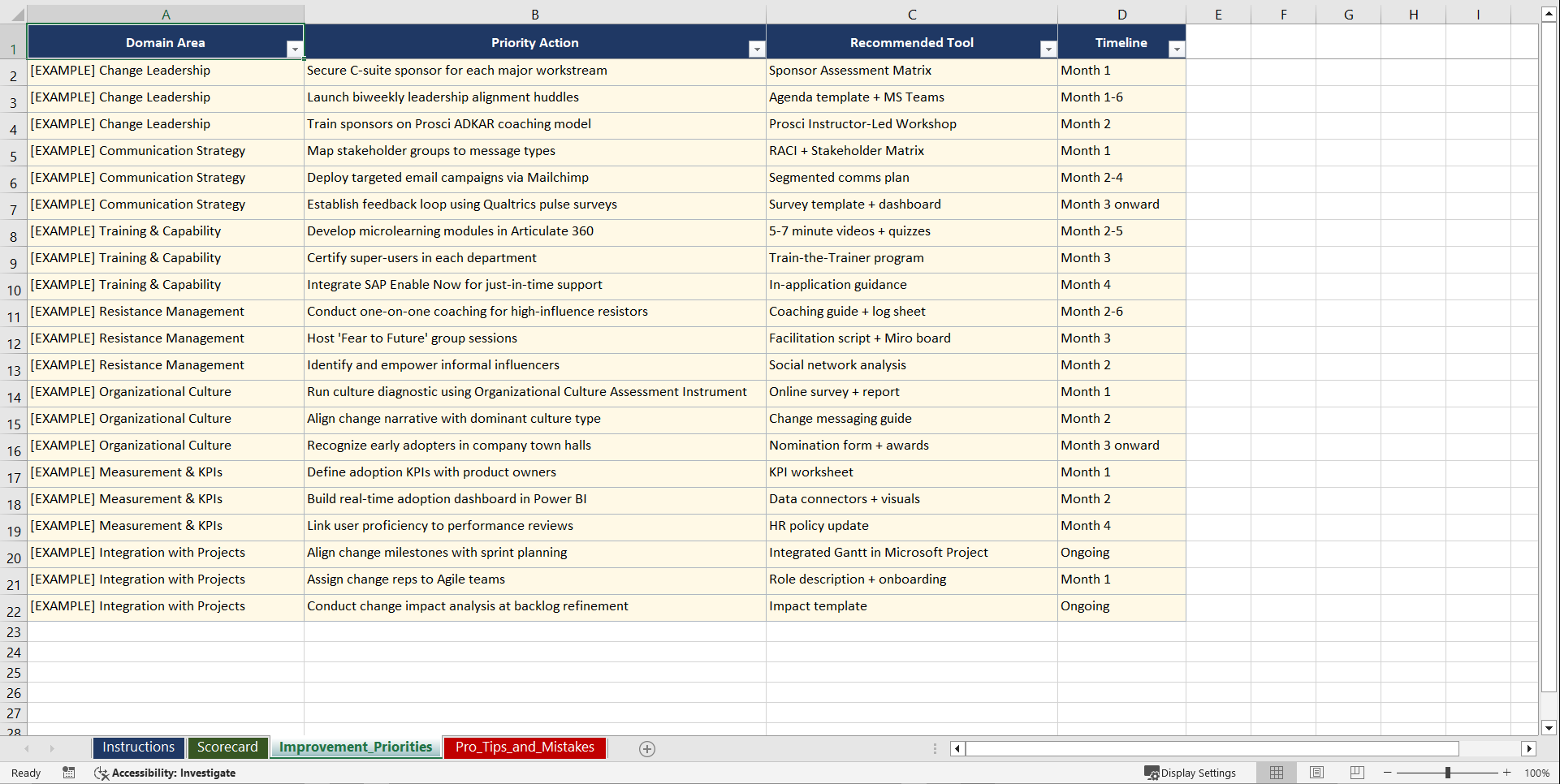
Task: Activate Page Break Preview view
Action: coord(1356,773)
